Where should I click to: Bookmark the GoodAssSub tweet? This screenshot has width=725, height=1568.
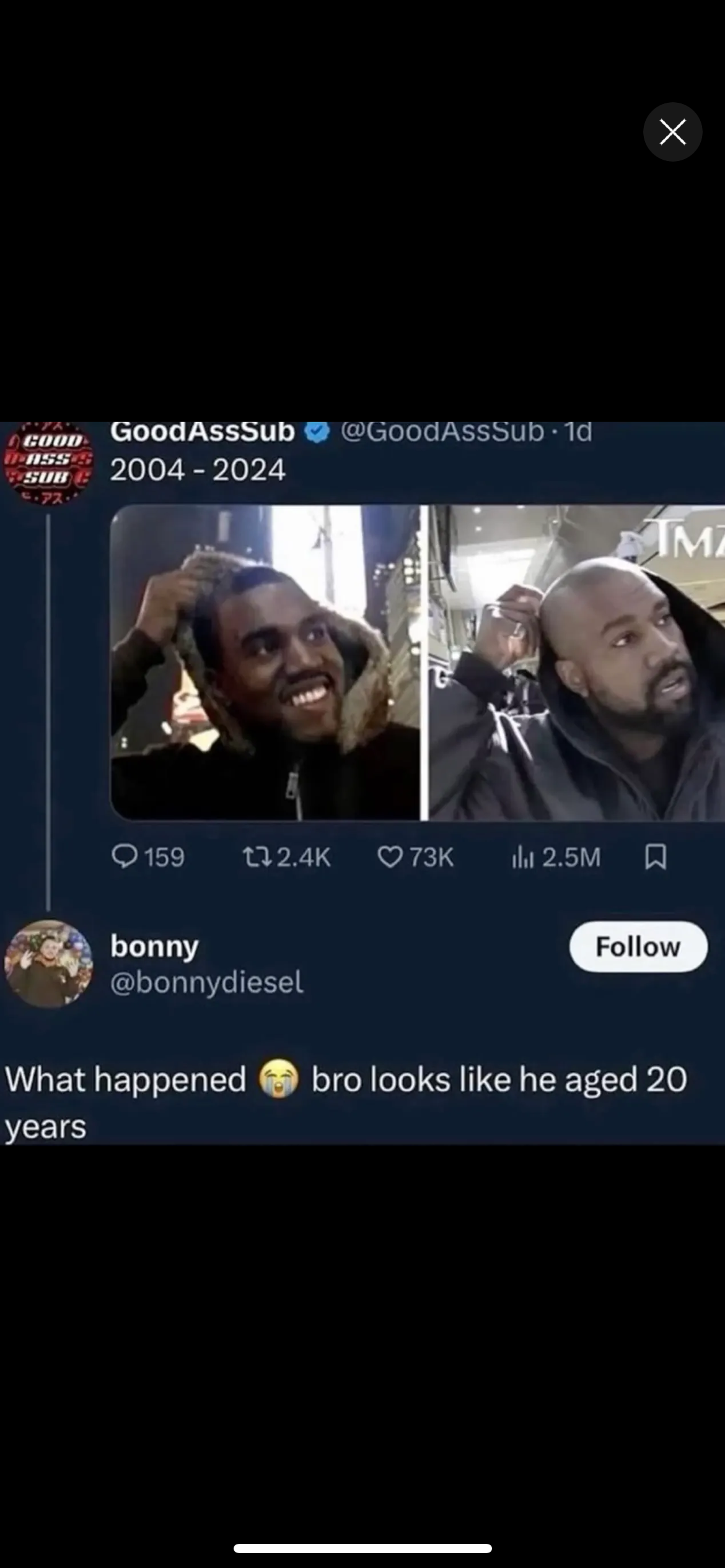(656, 857)
